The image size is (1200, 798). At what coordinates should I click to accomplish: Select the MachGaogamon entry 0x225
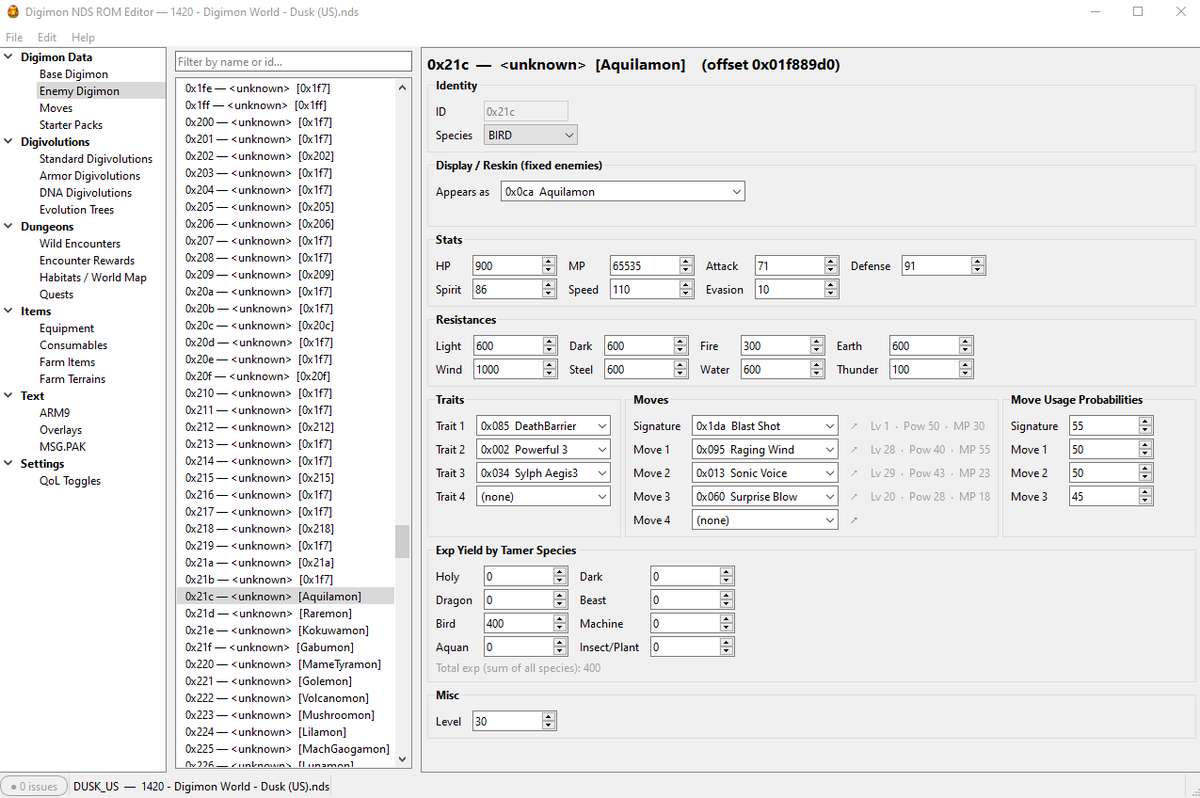tap(285, 749)
